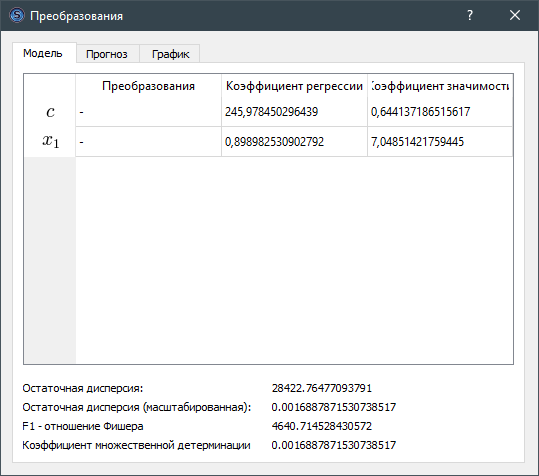The height and width of the screenshot is (476, 539).
Task: Select significance cell 7,04851421759445
Action: click(440, 142)
